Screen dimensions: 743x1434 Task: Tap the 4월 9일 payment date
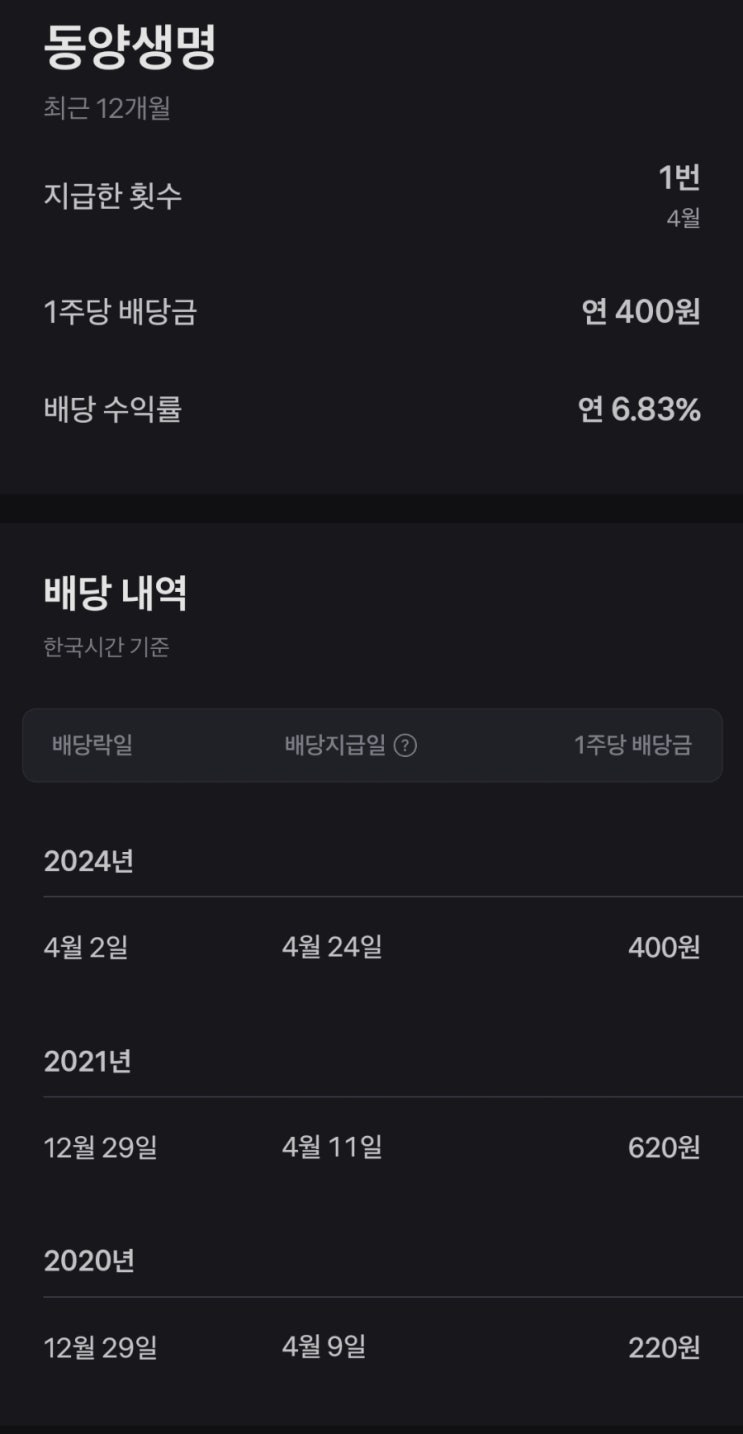(324, 1348)
